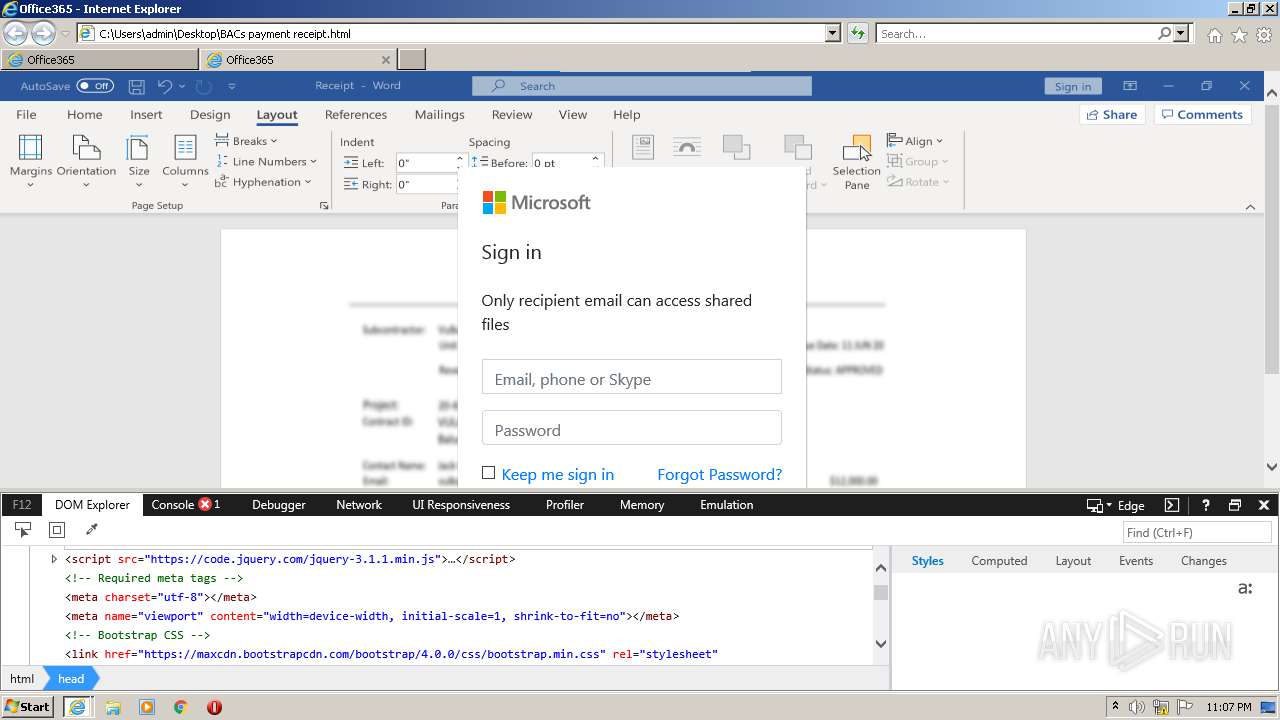Open IE Home page icon

(x=1214, y=35)
